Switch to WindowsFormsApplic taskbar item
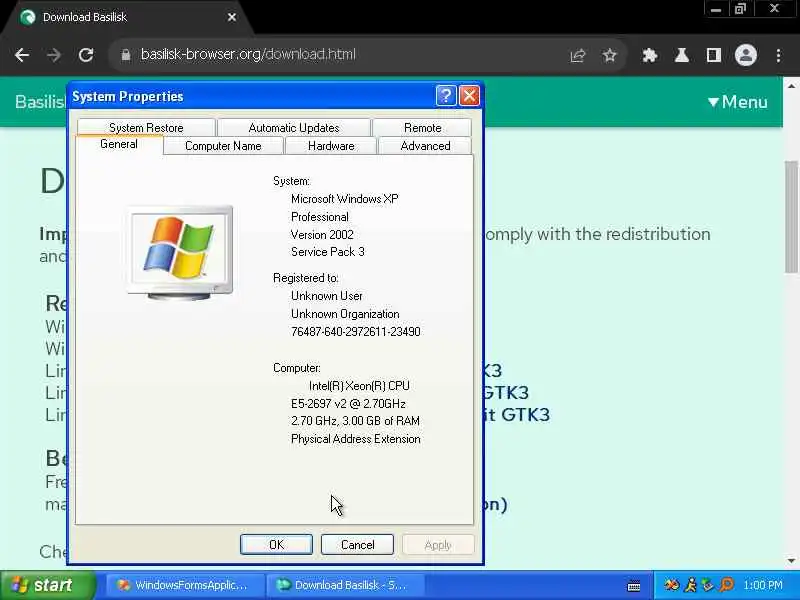 (x=186, y=585)
